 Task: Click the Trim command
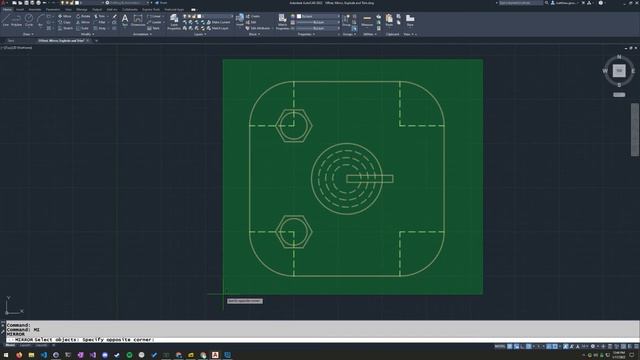(100, 16)
